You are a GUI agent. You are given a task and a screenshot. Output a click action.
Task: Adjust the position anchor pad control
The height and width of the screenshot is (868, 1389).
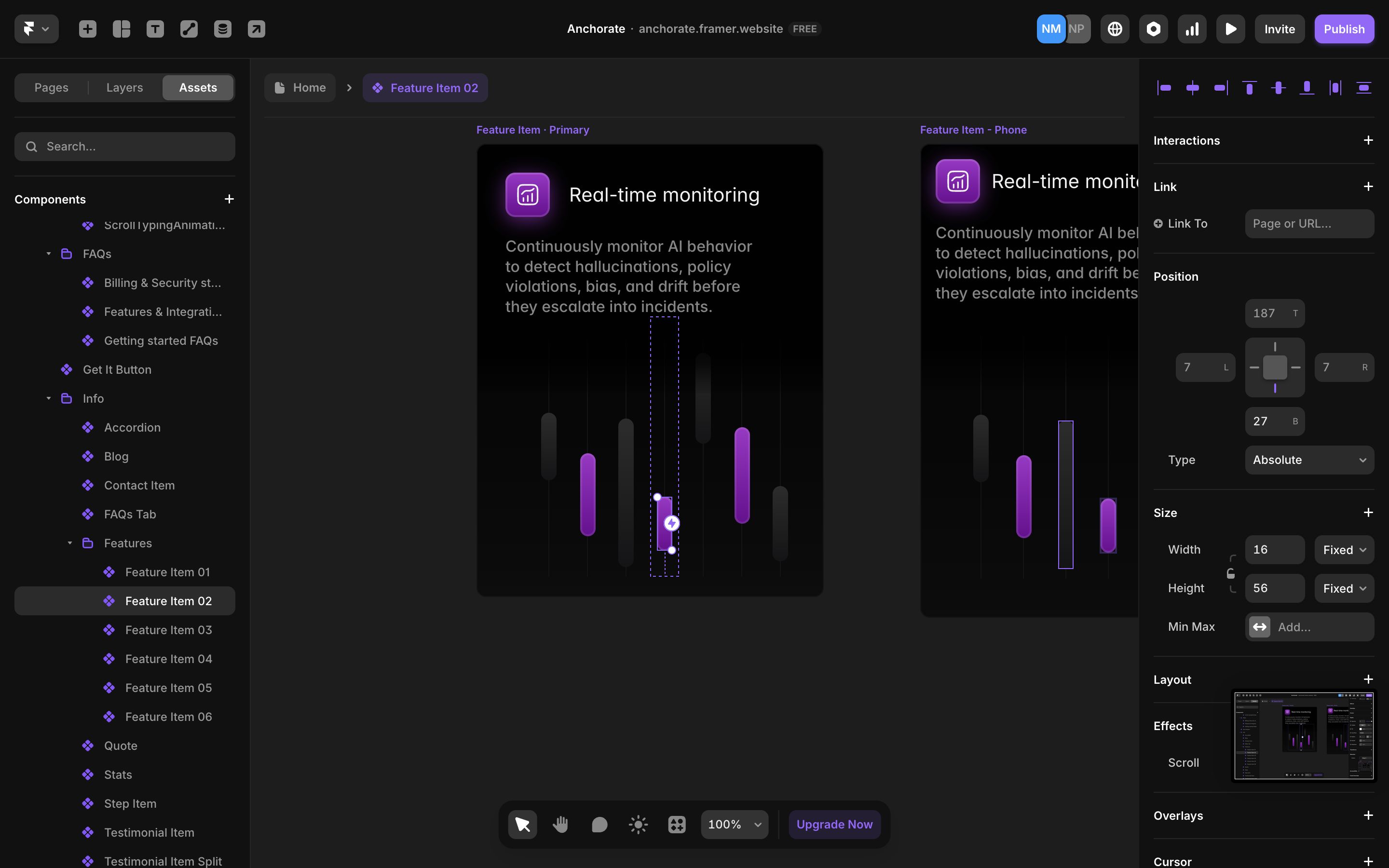[1275, 367]
